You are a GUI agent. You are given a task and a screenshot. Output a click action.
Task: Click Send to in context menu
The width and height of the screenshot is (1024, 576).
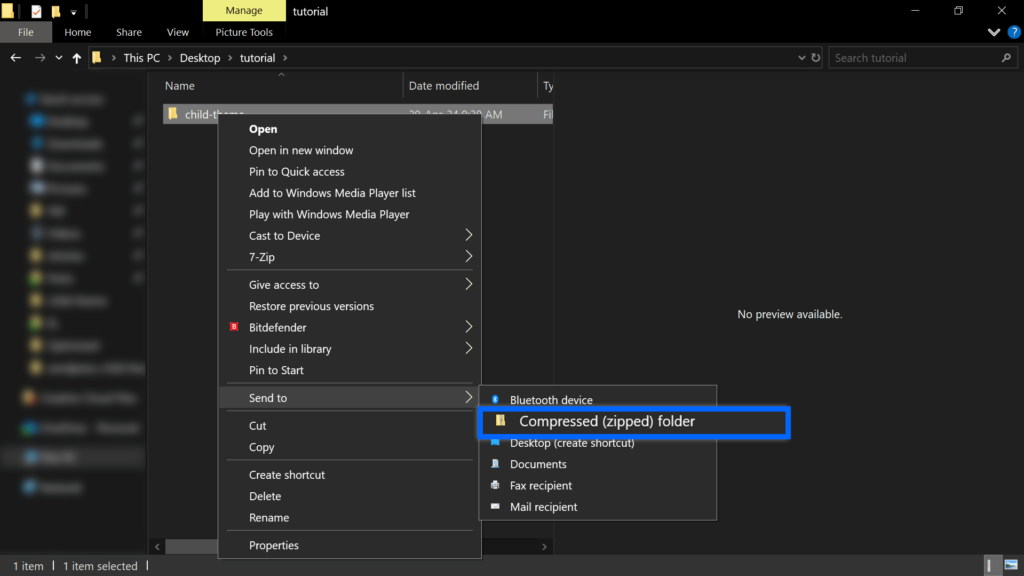tap(349, 398)
